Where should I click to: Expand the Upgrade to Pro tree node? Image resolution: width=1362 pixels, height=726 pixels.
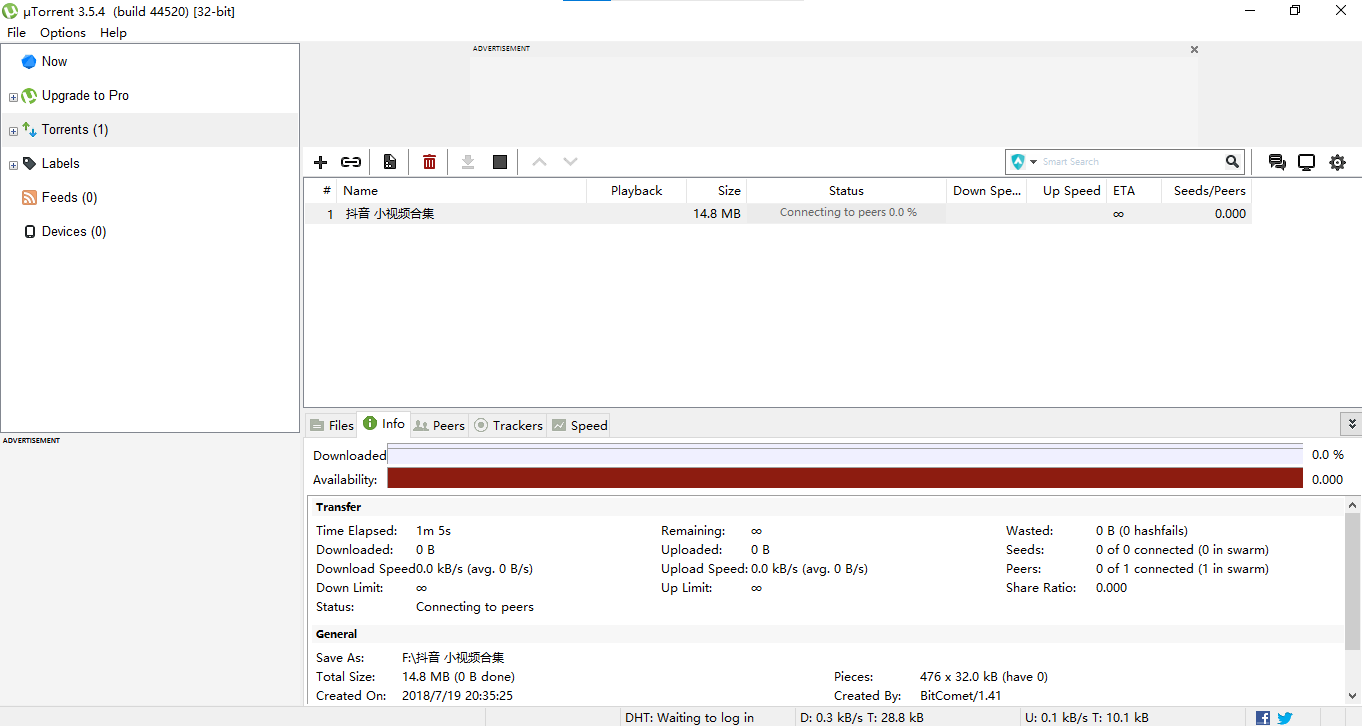pos(13,97)
